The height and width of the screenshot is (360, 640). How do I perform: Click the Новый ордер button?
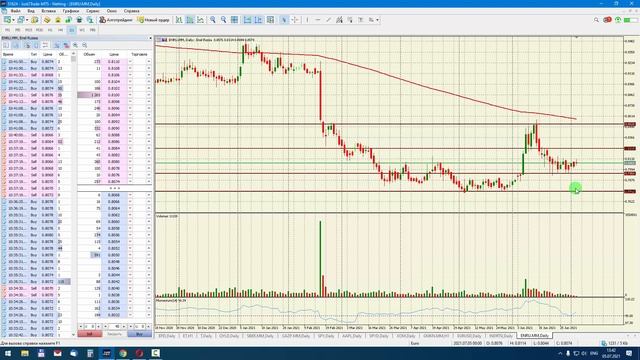154,20
